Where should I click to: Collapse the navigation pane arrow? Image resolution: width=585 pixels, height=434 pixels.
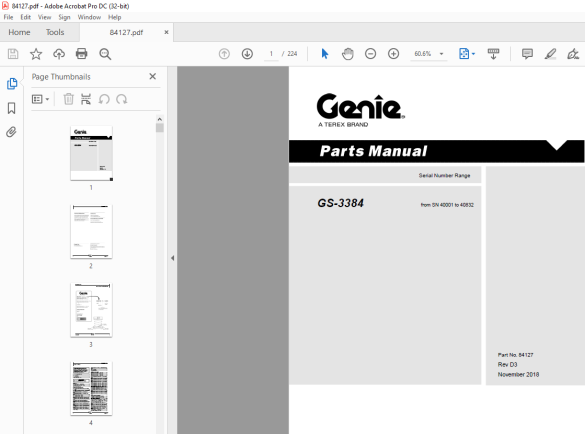(x=172, y=258)
